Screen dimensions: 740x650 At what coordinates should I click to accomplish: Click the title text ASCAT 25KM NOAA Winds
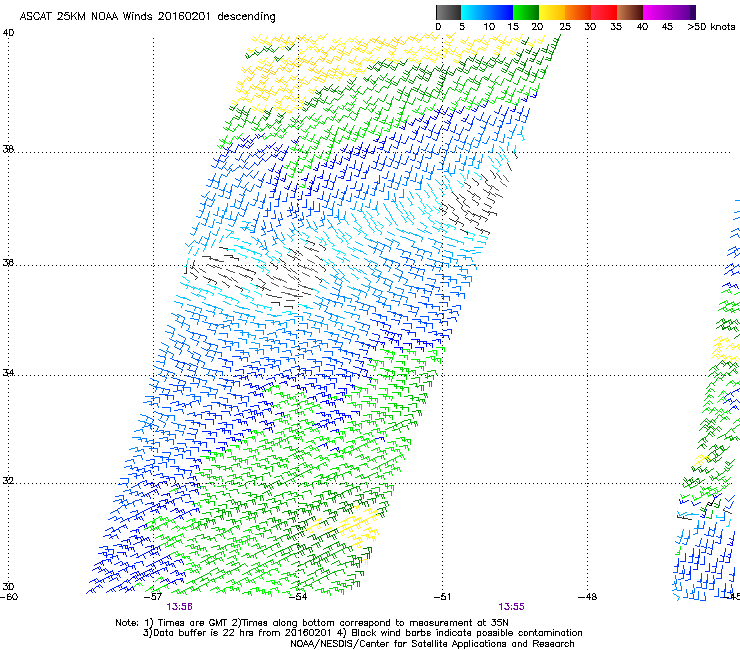(86, 16)
